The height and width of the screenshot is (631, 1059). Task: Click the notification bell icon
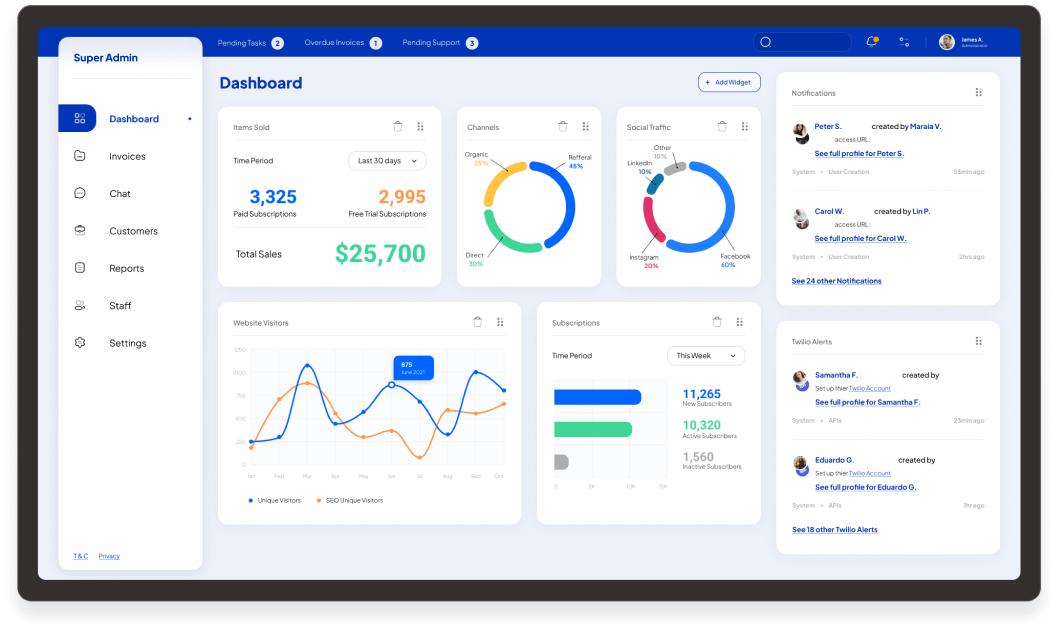click(x=871, y=42)
